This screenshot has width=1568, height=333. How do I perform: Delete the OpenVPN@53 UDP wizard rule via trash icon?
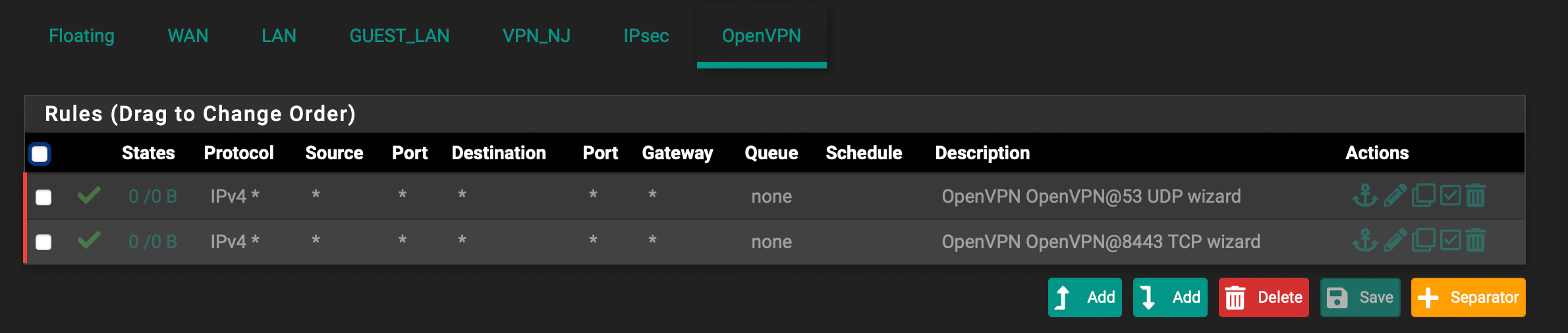pyautogui.click(x=1476, y=195)
